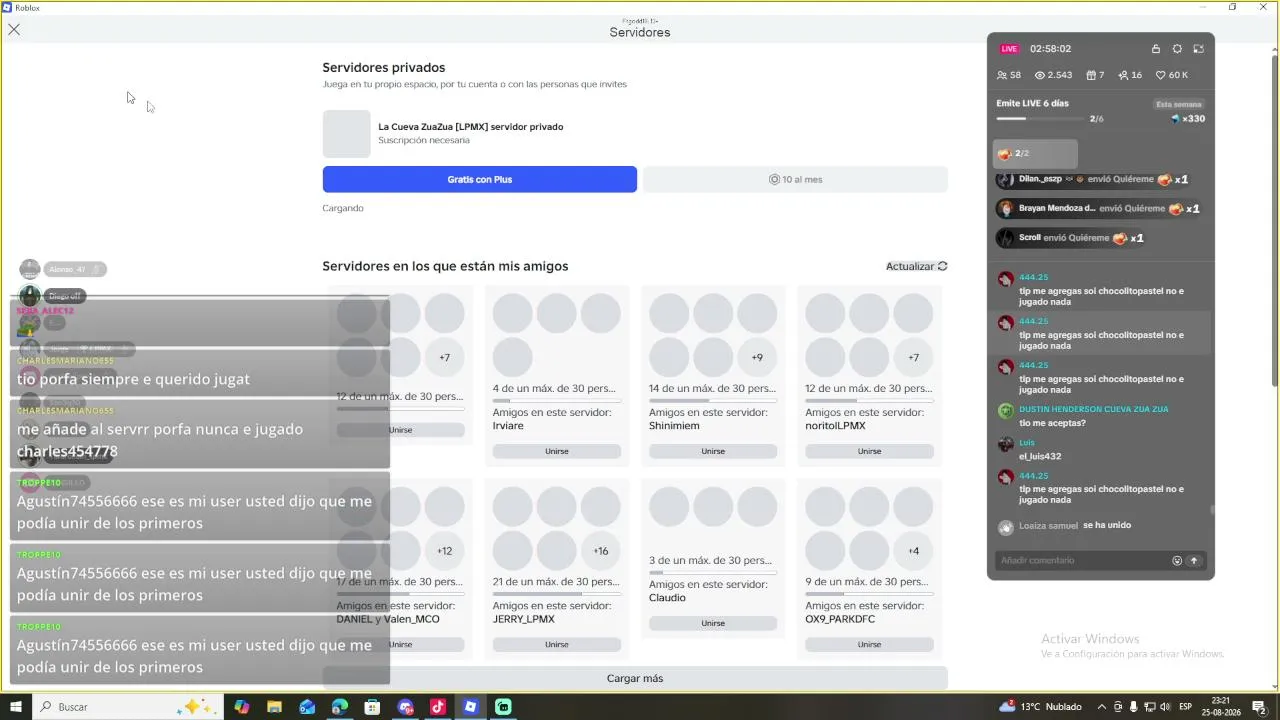This screenshot has height=720, width=1280.
Task: Join the server where Shinimiem is playing
Action: pyautogui.click(x=713, y=451)
